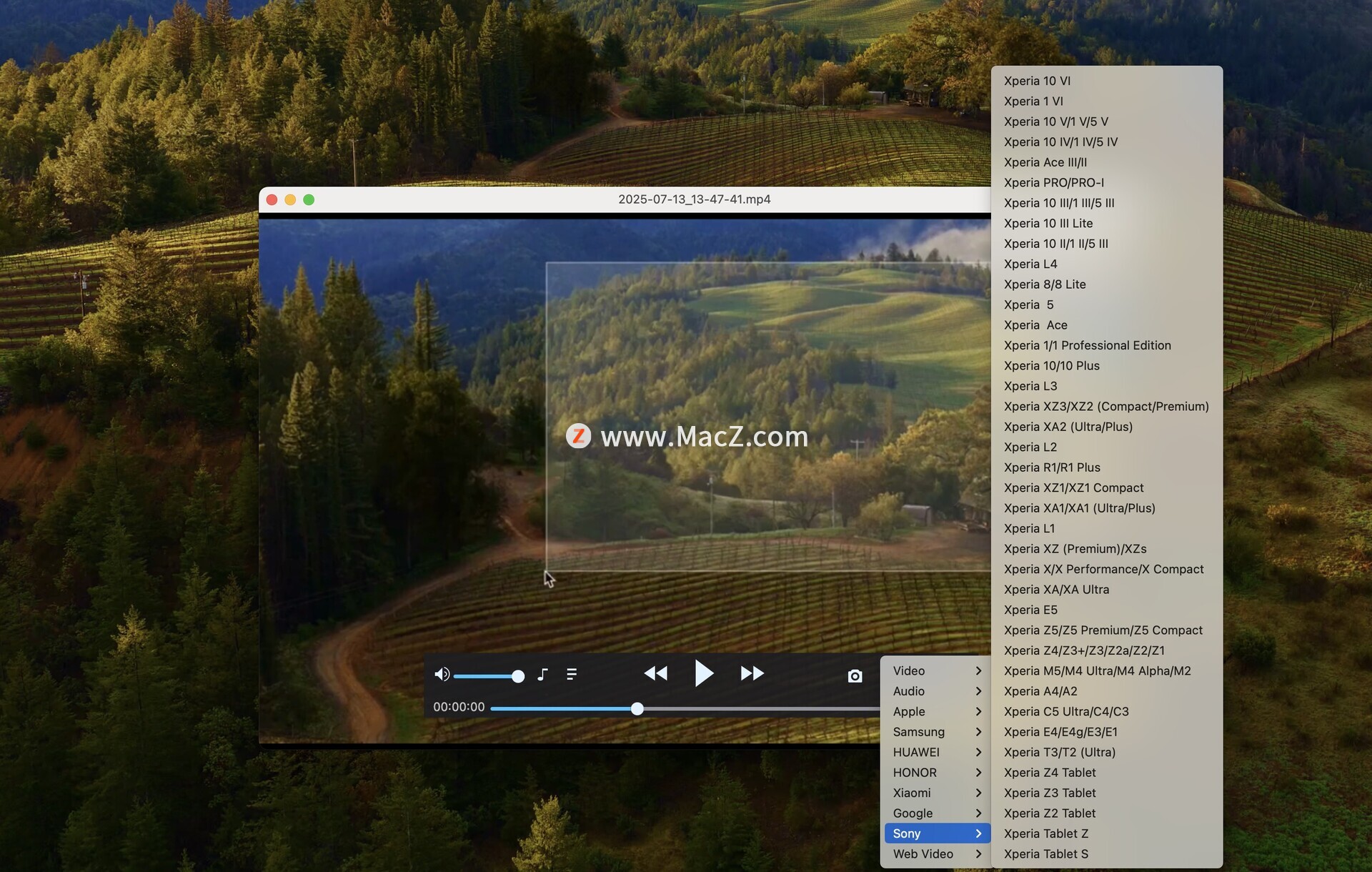Click the green full screen button
1372x872 pixels.
(309, 199)
